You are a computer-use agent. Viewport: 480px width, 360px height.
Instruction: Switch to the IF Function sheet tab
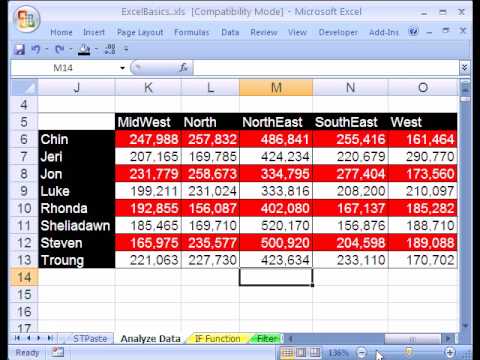coord(217,339)
